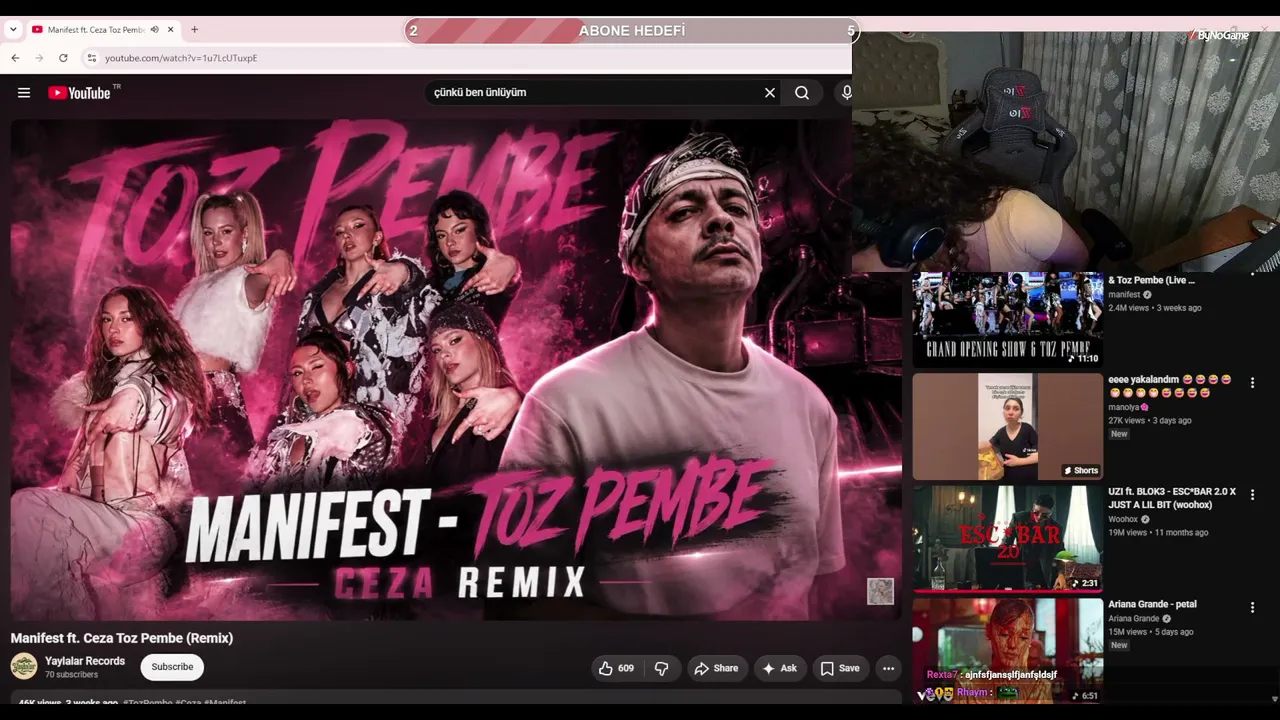Click the main video player

click(456, 370)
